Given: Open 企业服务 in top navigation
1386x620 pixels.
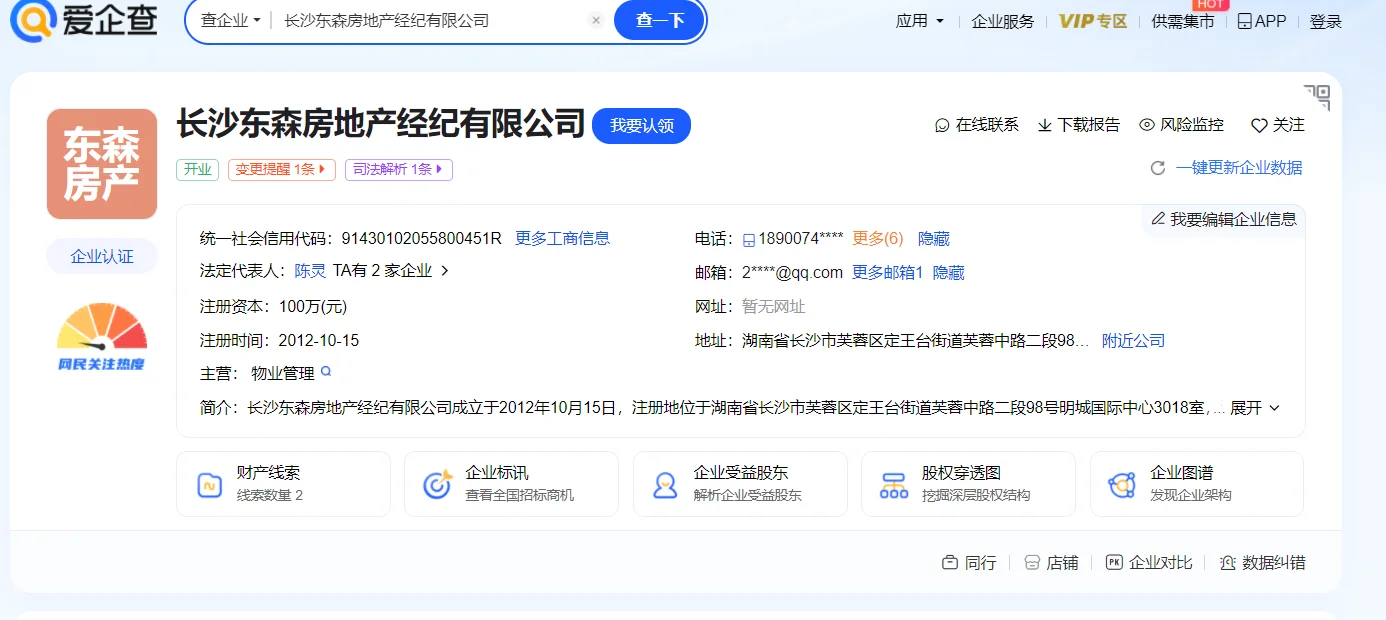Looking at the screenshot, I should click(x=1002, y=21).
